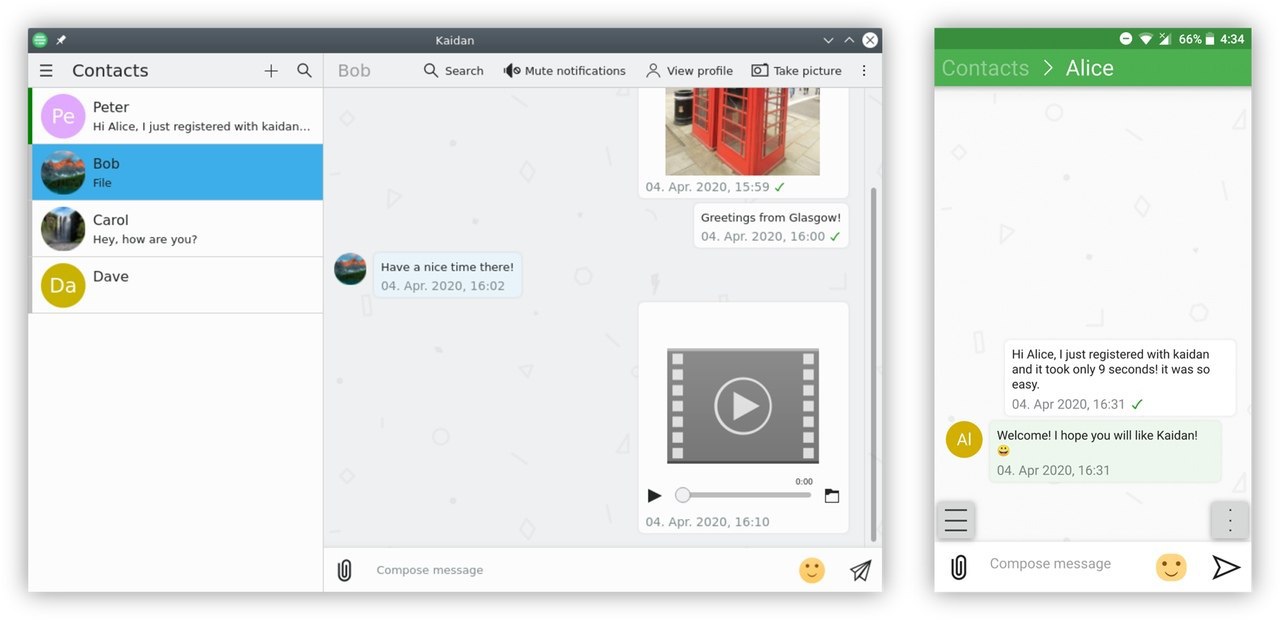Open Dave's conversation
This screenshot has height=620, width=1280.
coord(176,285)
